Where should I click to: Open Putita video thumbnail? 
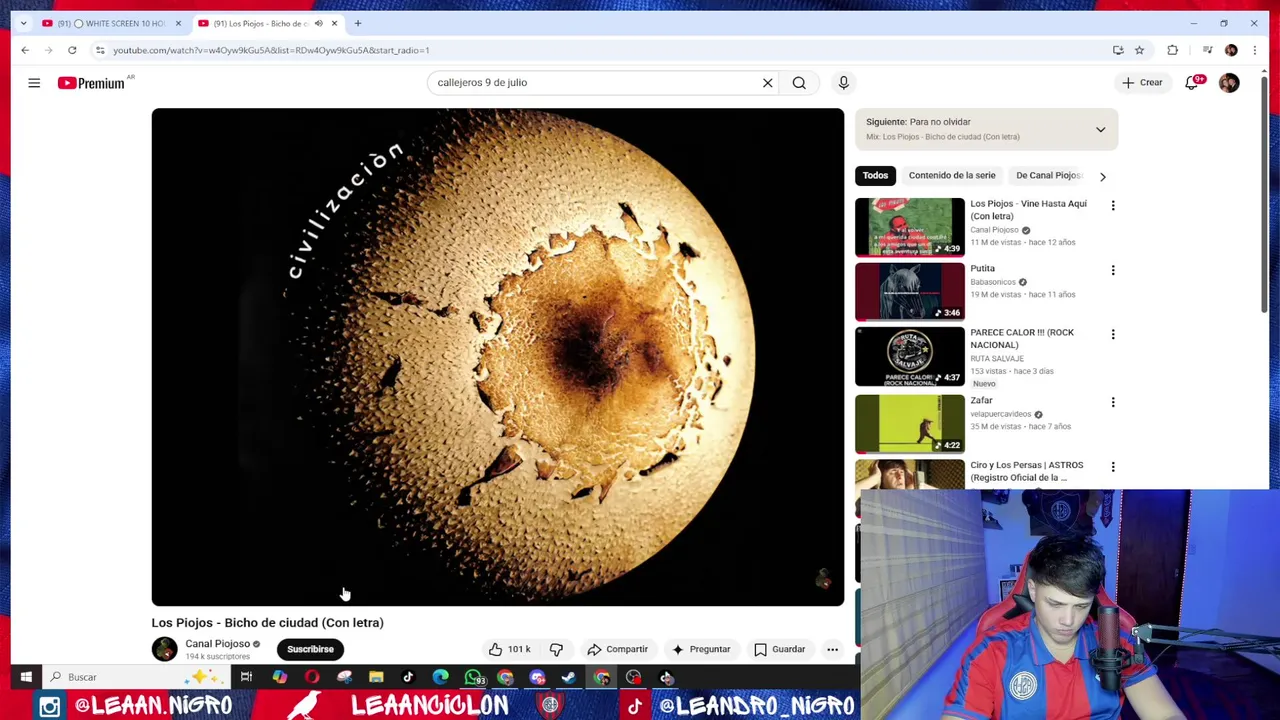(910, 291)
